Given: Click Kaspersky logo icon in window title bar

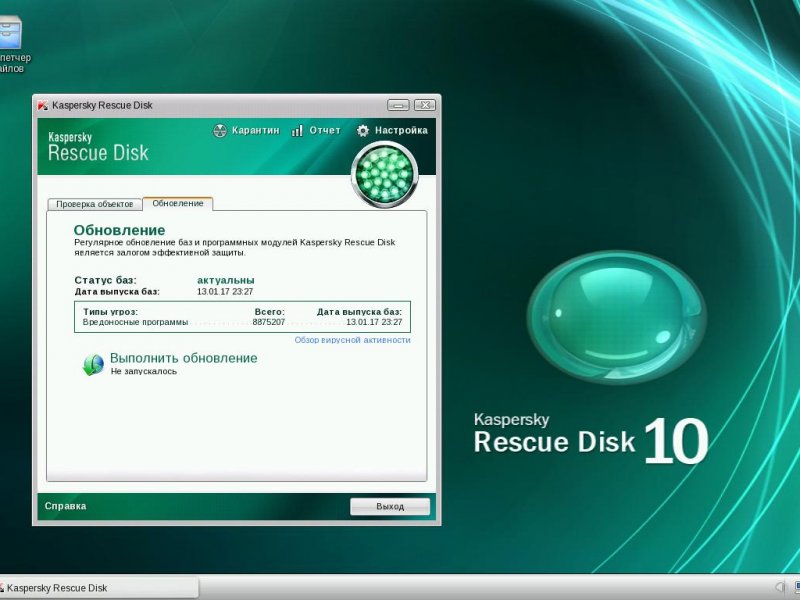Looking at the screenshot, I should [x=43, y=106].
